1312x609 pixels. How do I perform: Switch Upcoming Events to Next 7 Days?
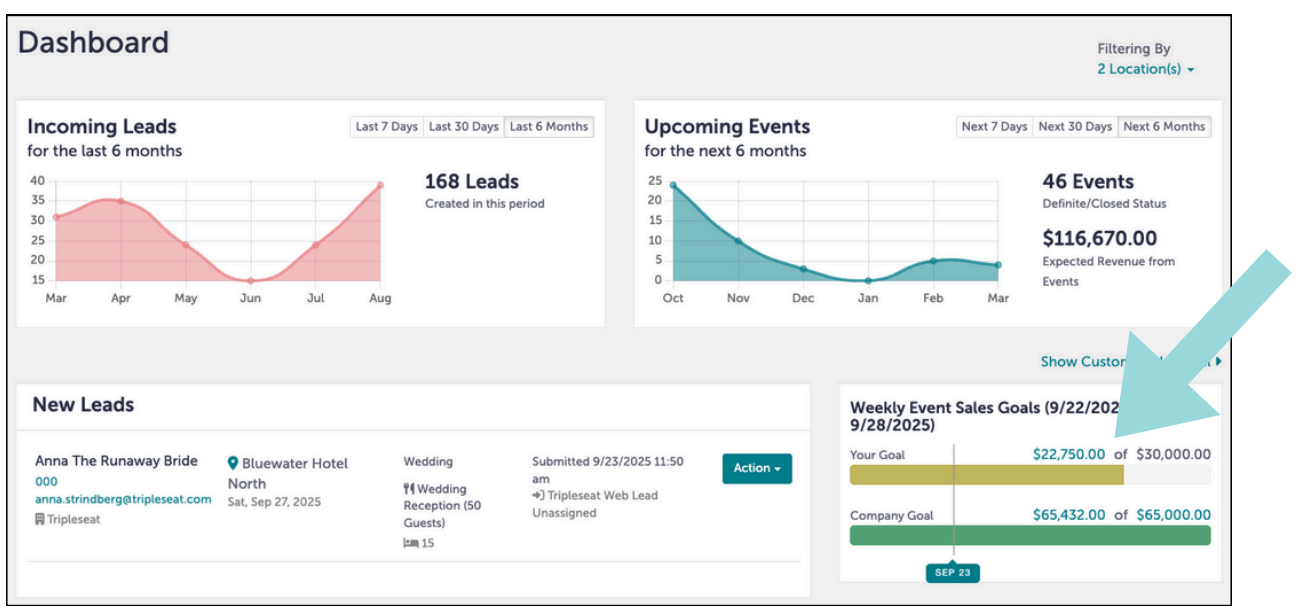[994, 127]
